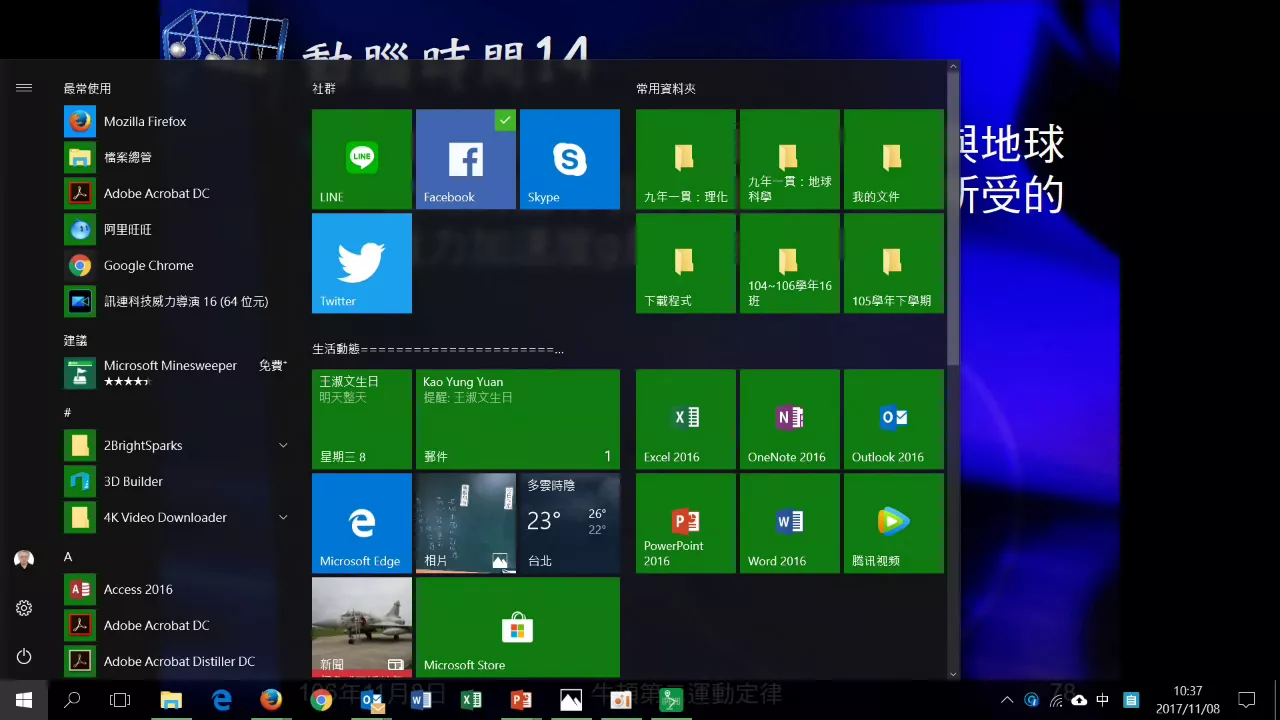1280x720 pixels.
Task: Open the Microsoft Edge tile
Action: click(x=362, y=523)
